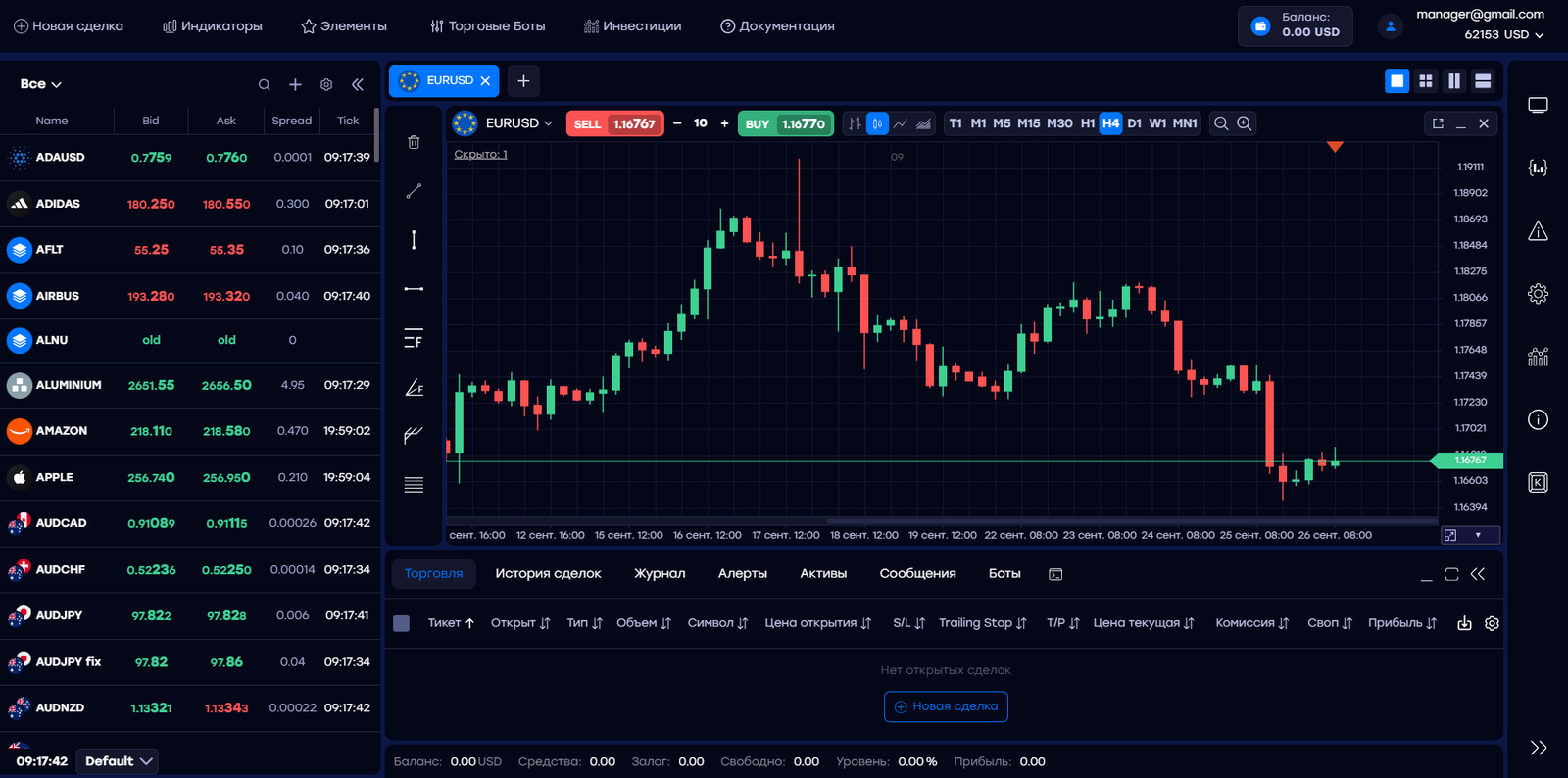Select the Fibonacci retracement tool

(x=414, y=339)
